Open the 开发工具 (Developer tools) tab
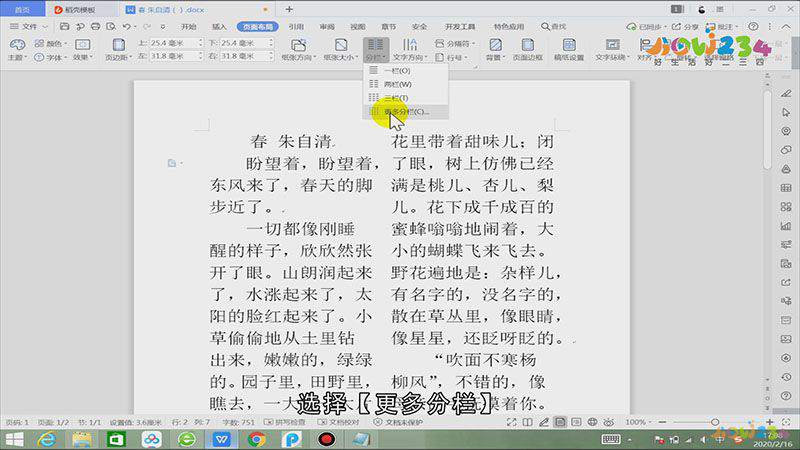800x450 pixels. (x=460, y=26)
